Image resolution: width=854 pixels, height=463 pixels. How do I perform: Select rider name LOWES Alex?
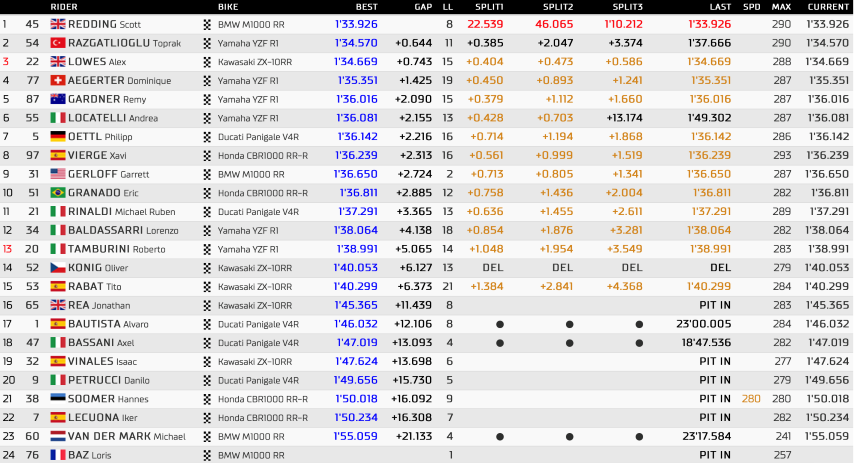pyautogui.click(x=97, y=62)
